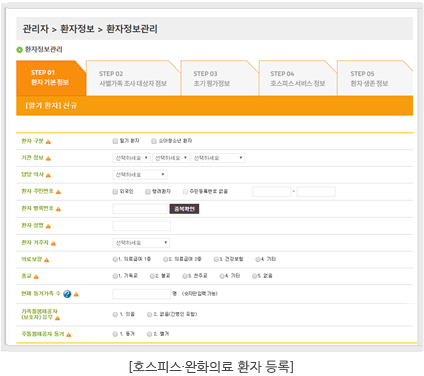Tick the 외국인 checkbox
The height and width of the screenshot is (376, 424).
pos(115,191)
